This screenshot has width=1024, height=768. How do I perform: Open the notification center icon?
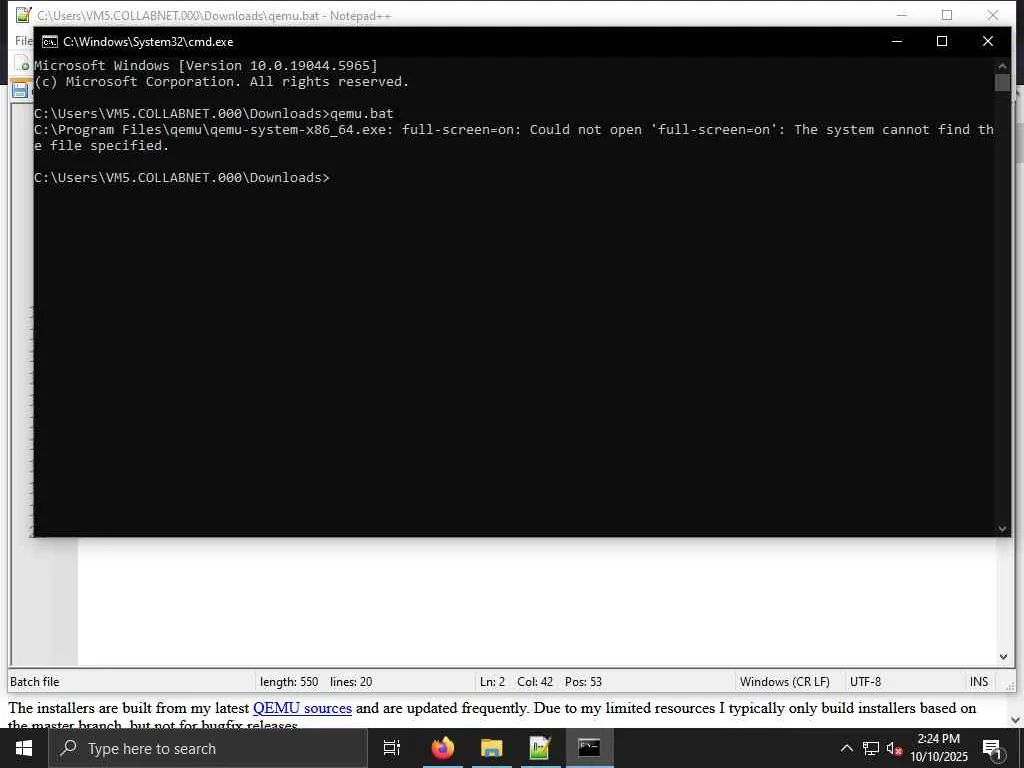tap(992, 748)
